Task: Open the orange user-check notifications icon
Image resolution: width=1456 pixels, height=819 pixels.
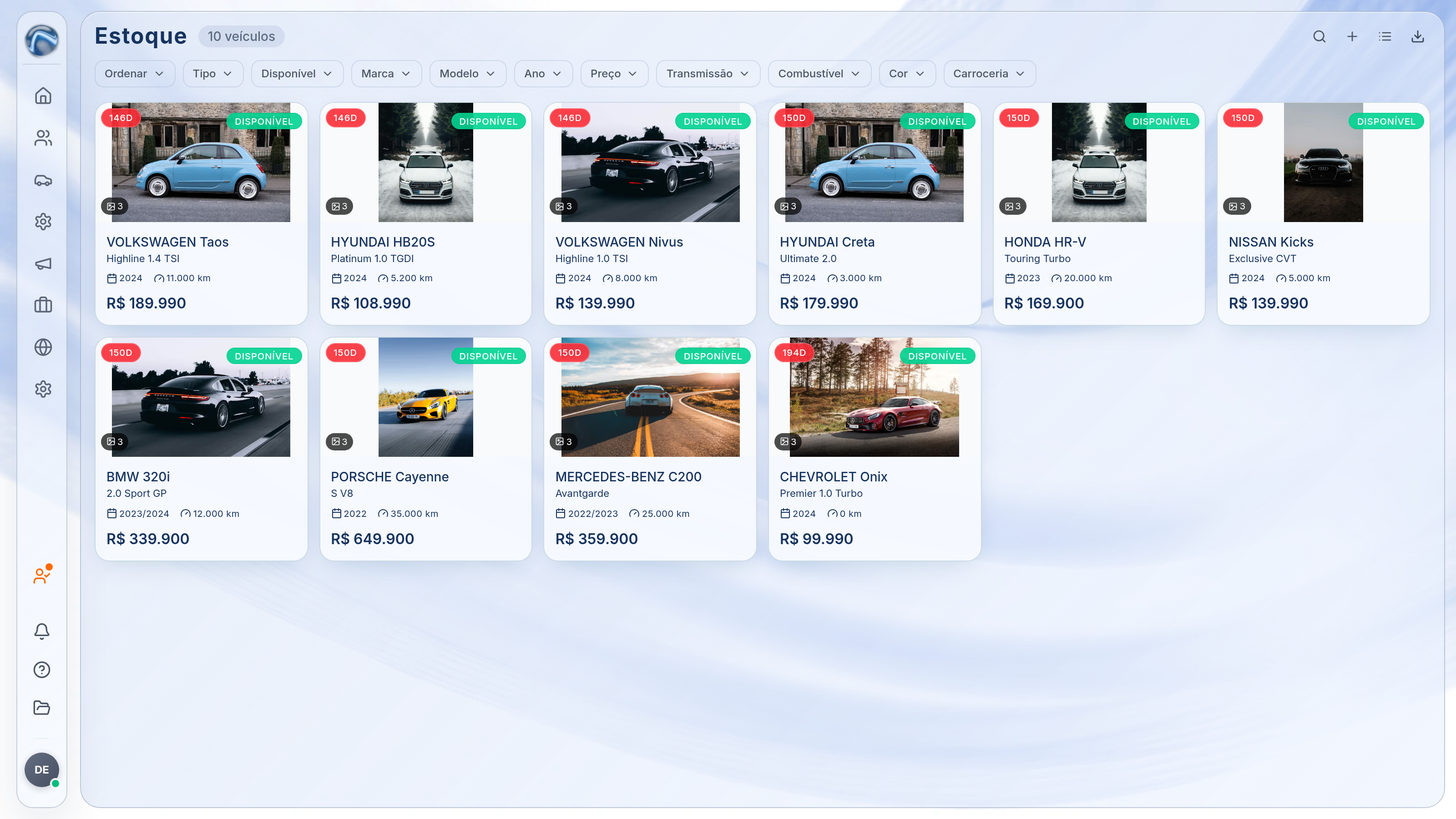Action: point(43,575)
